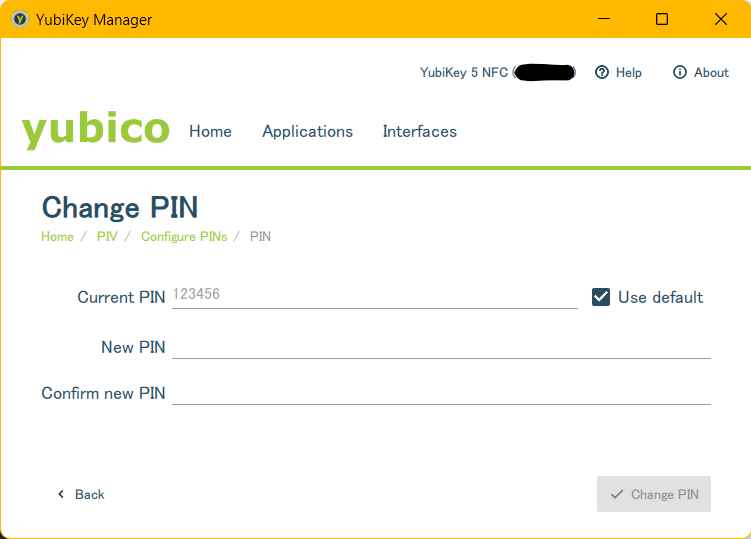Click the Change PIN button
The width and height of the screenshot is (751, 539).
point(654,494)
